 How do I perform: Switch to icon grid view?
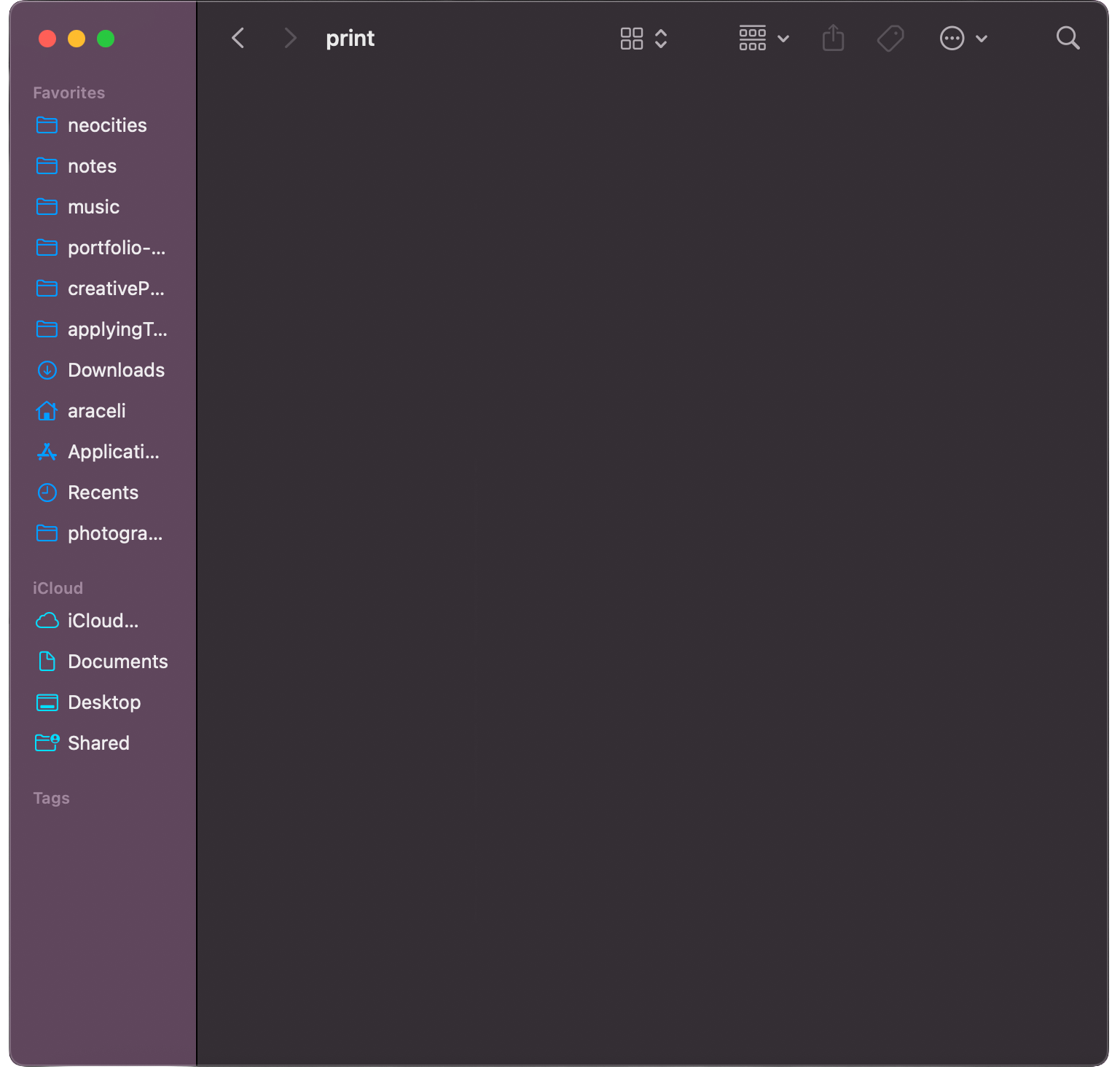(632, 39)
